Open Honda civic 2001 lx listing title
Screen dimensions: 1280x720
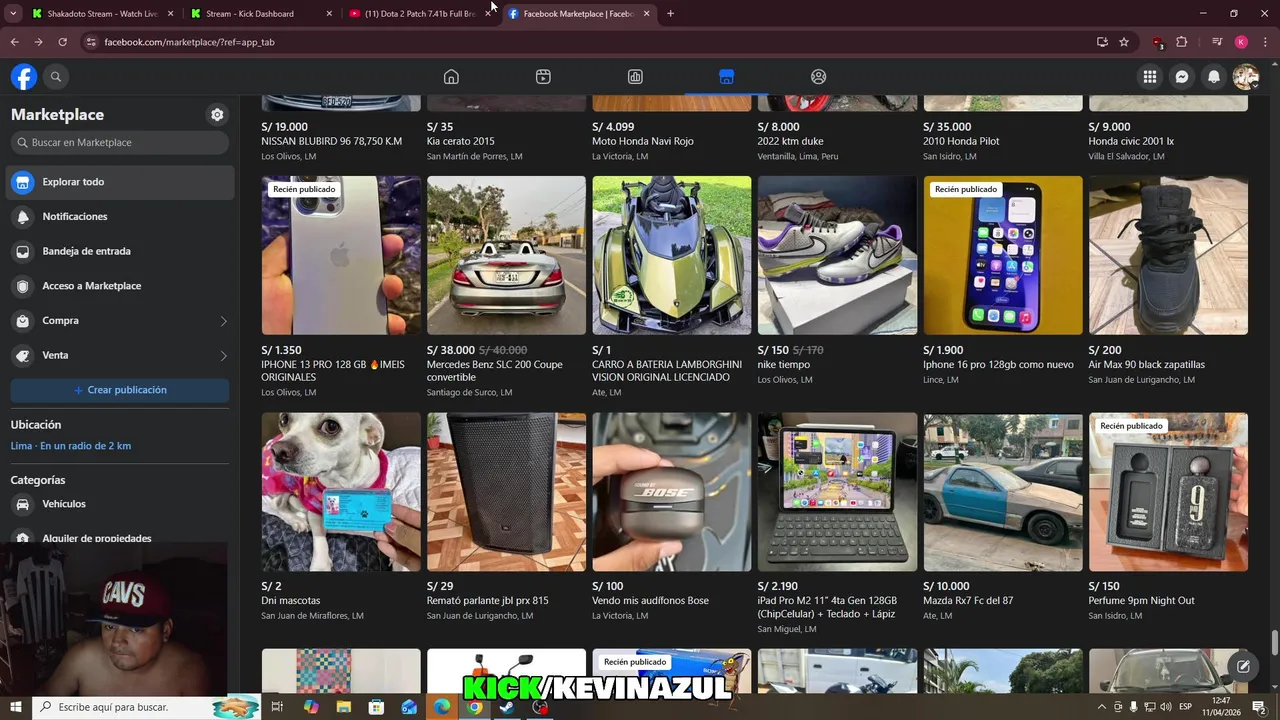click(x=1131, y=142)
